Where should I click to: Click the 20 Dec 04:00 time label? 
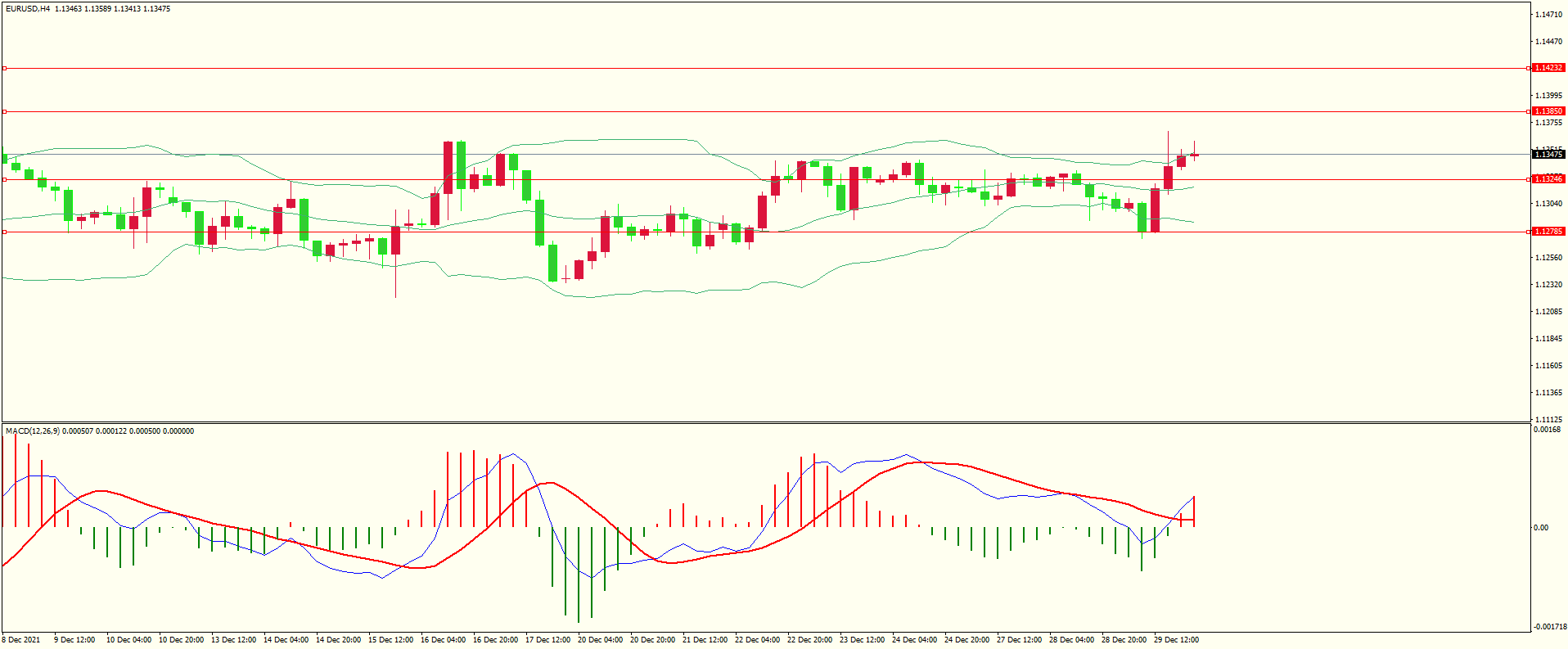(x=600, y=640)
